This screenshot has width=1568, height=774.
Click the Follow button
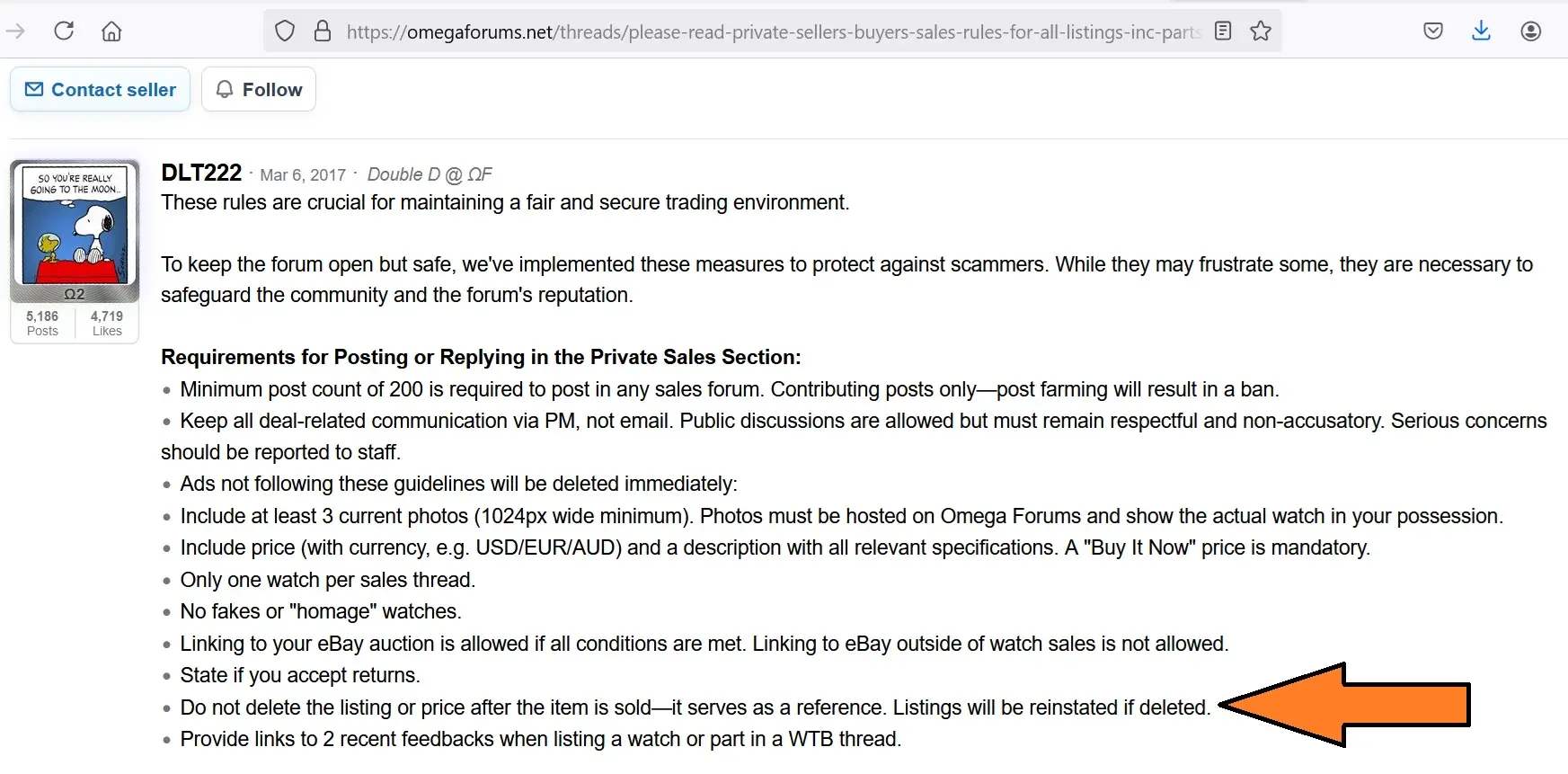pos(259,90)
